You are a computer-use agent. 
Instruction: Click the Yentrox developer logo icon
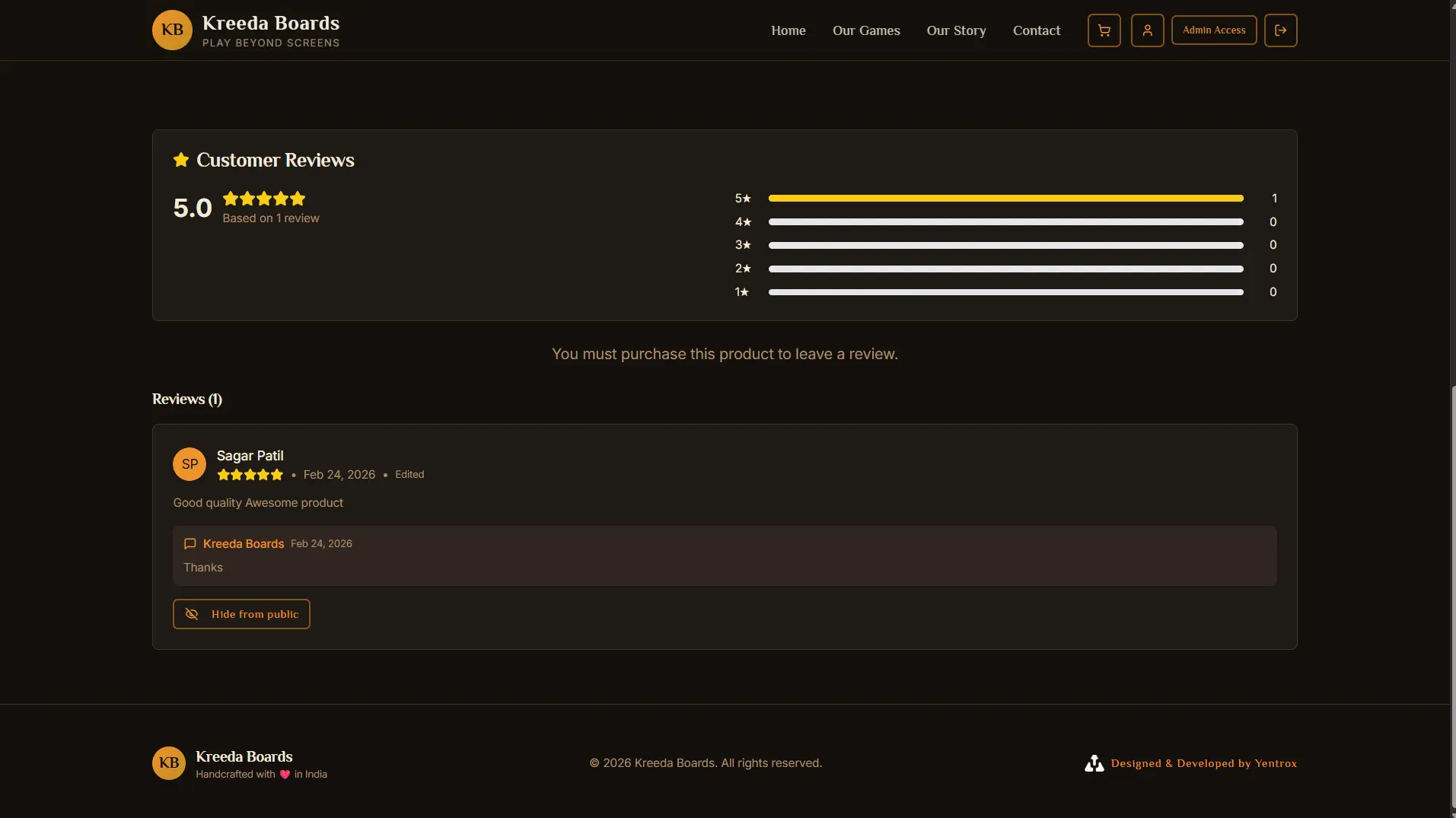tap(1094, 763)
